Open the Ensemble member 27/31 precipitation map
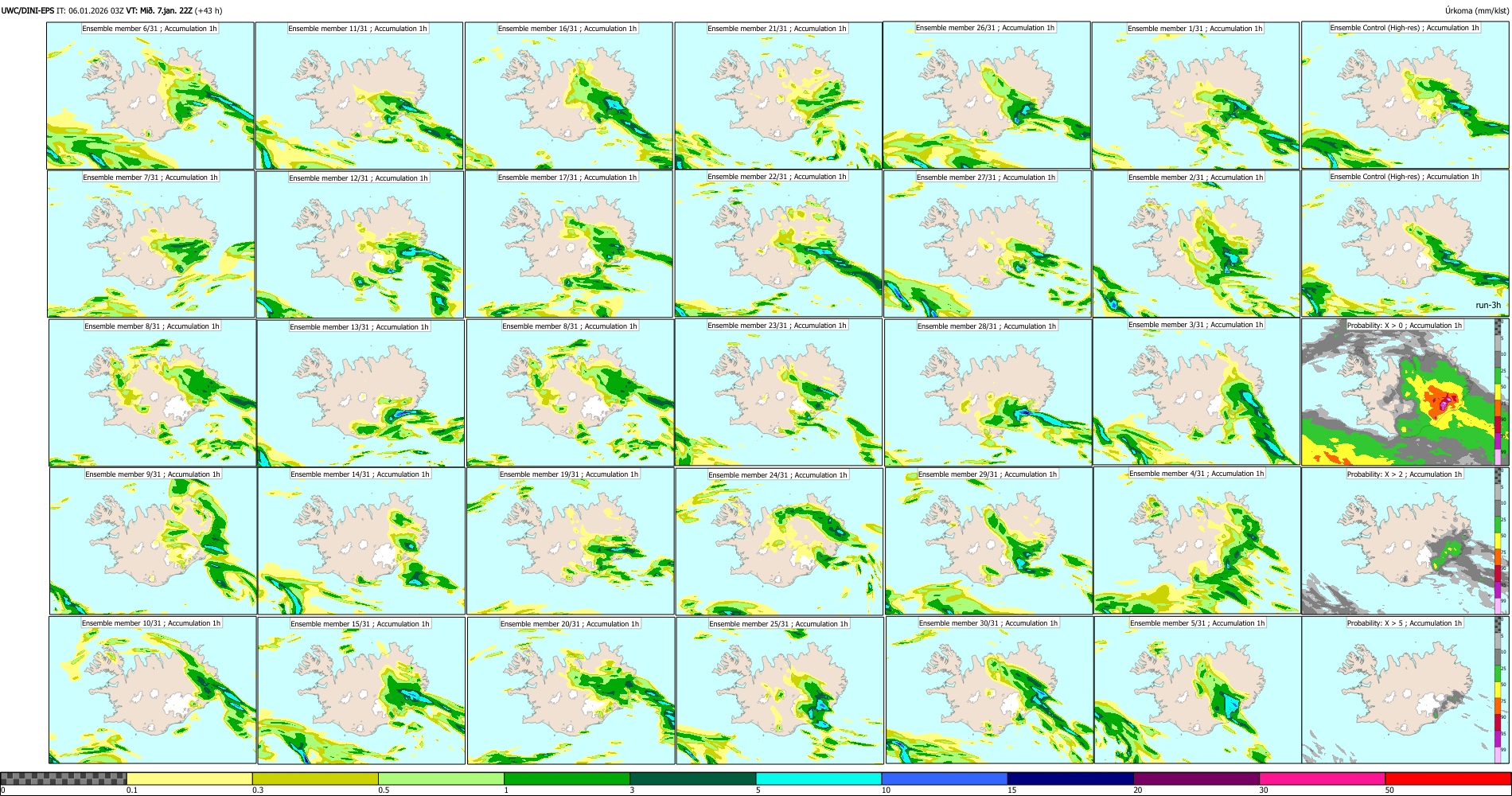 (x=987, y=244)
